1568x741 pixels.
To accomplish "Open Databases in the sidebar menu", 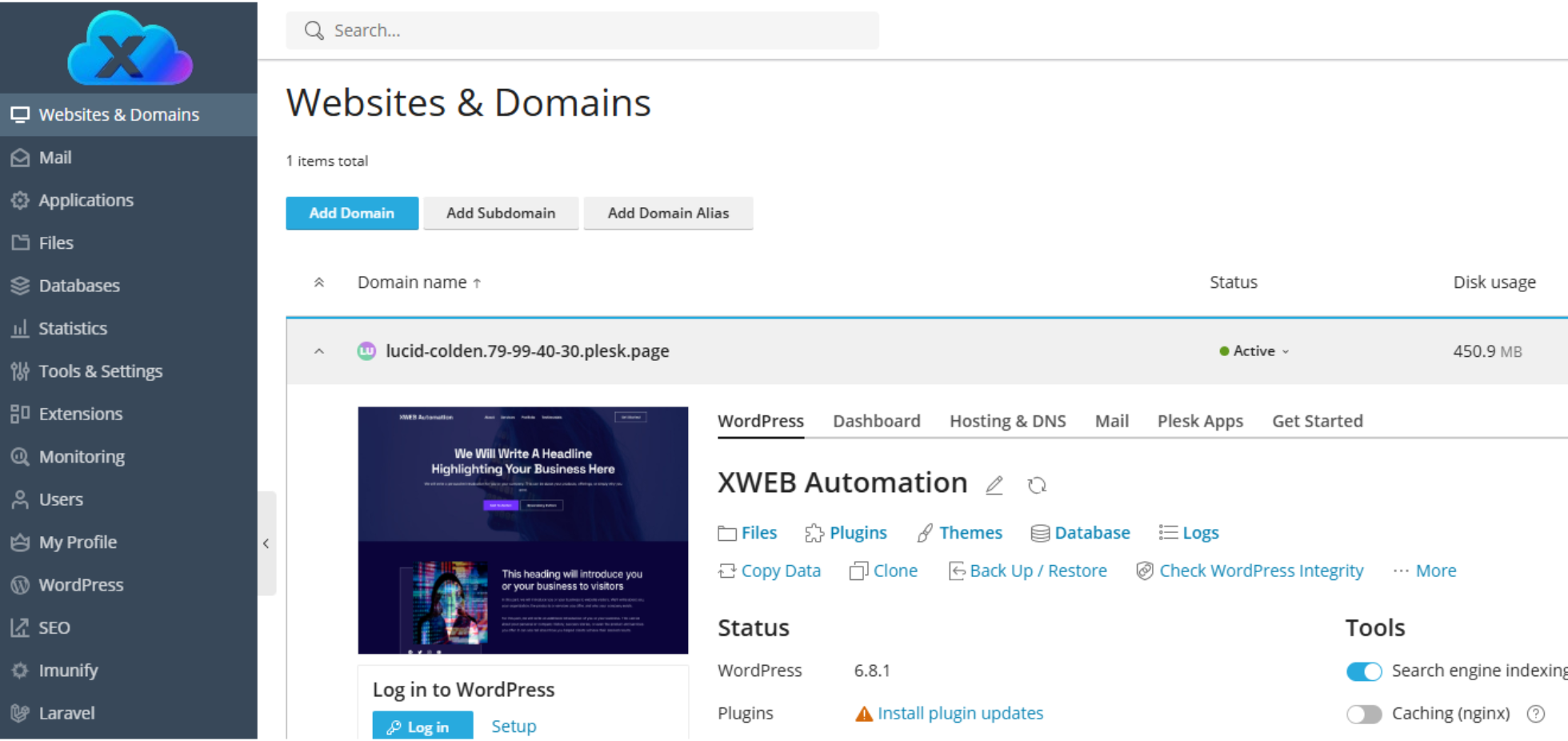I will (79, 286).
